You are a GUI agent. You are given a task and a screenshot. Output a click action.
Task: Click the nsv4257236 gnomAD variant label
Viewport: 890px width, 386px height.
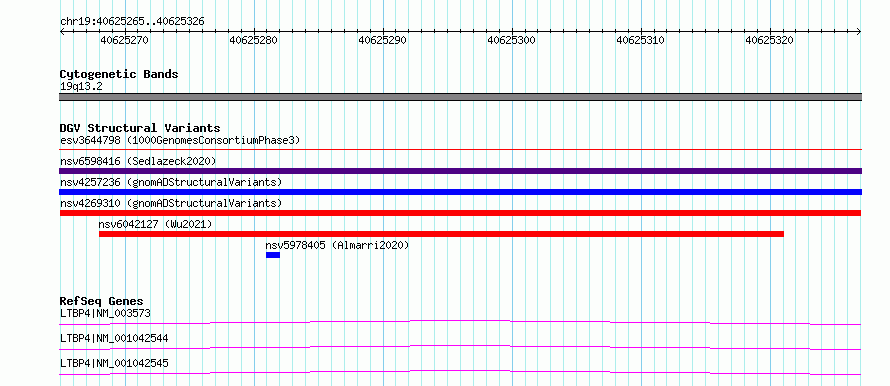[x=171, y=182]
